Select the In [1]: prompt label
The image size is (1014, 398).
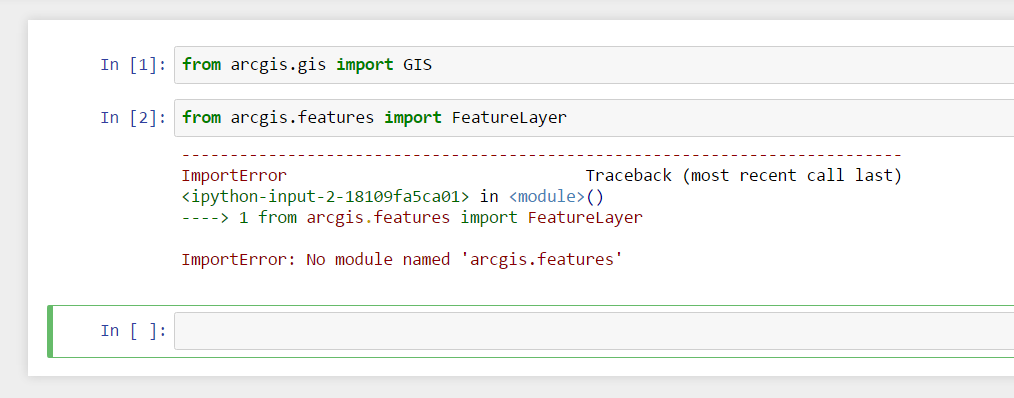[x=133, y=65]
